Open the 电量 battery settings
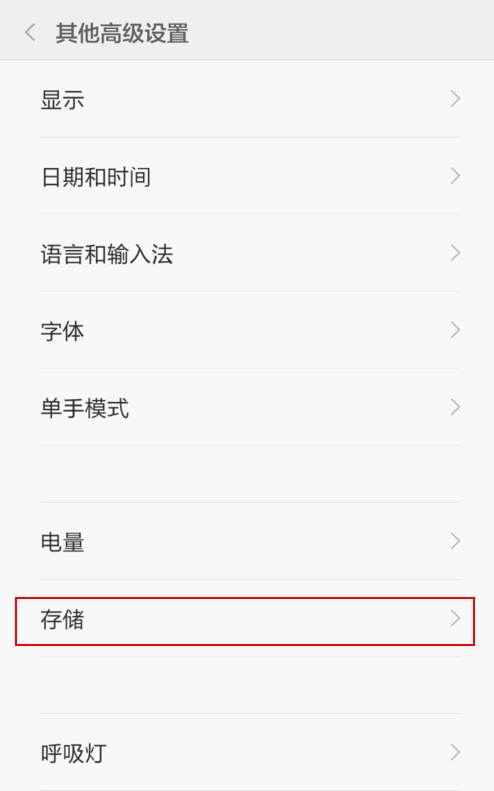Image resolution: width=494 pixels, height=791 pixels. tap(247, 541)
